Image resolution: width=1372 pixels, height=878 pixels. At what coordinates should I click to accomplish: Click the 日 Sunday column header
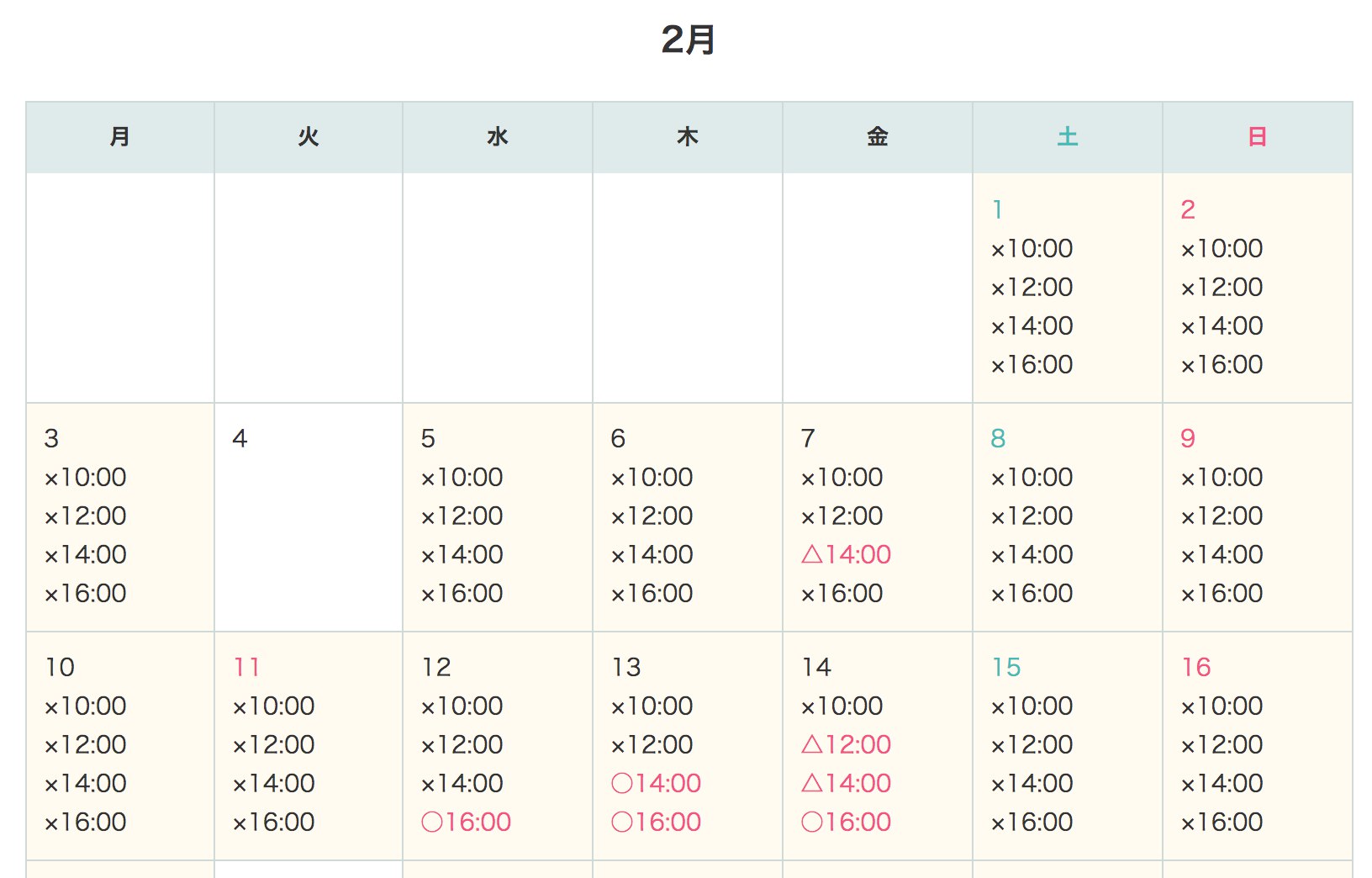1257,137
